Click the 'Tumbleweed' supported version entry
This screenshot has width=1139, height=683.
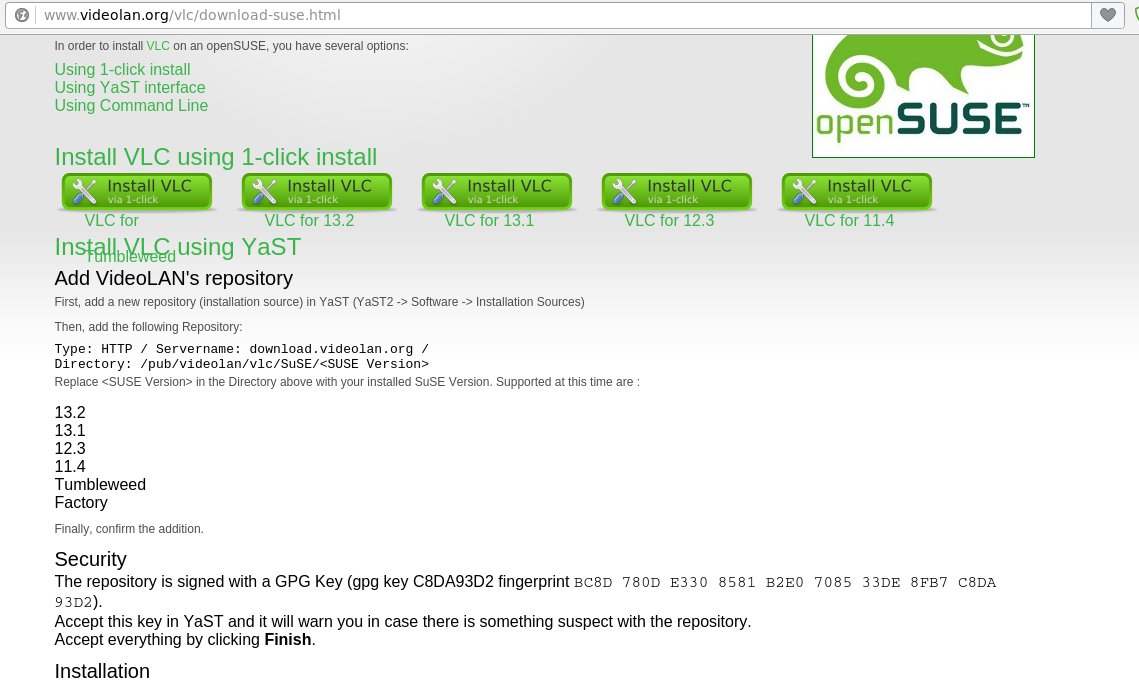100,485
